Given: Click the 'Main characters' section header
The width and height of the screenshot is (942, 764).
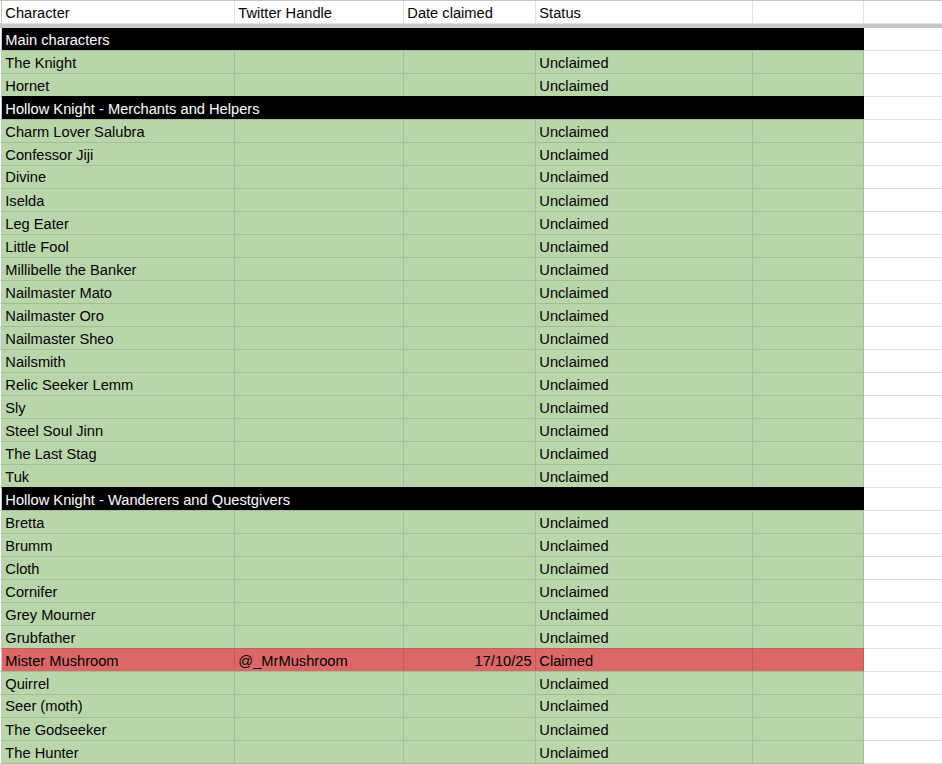Looking at the screenshot, I should point(433,40).
